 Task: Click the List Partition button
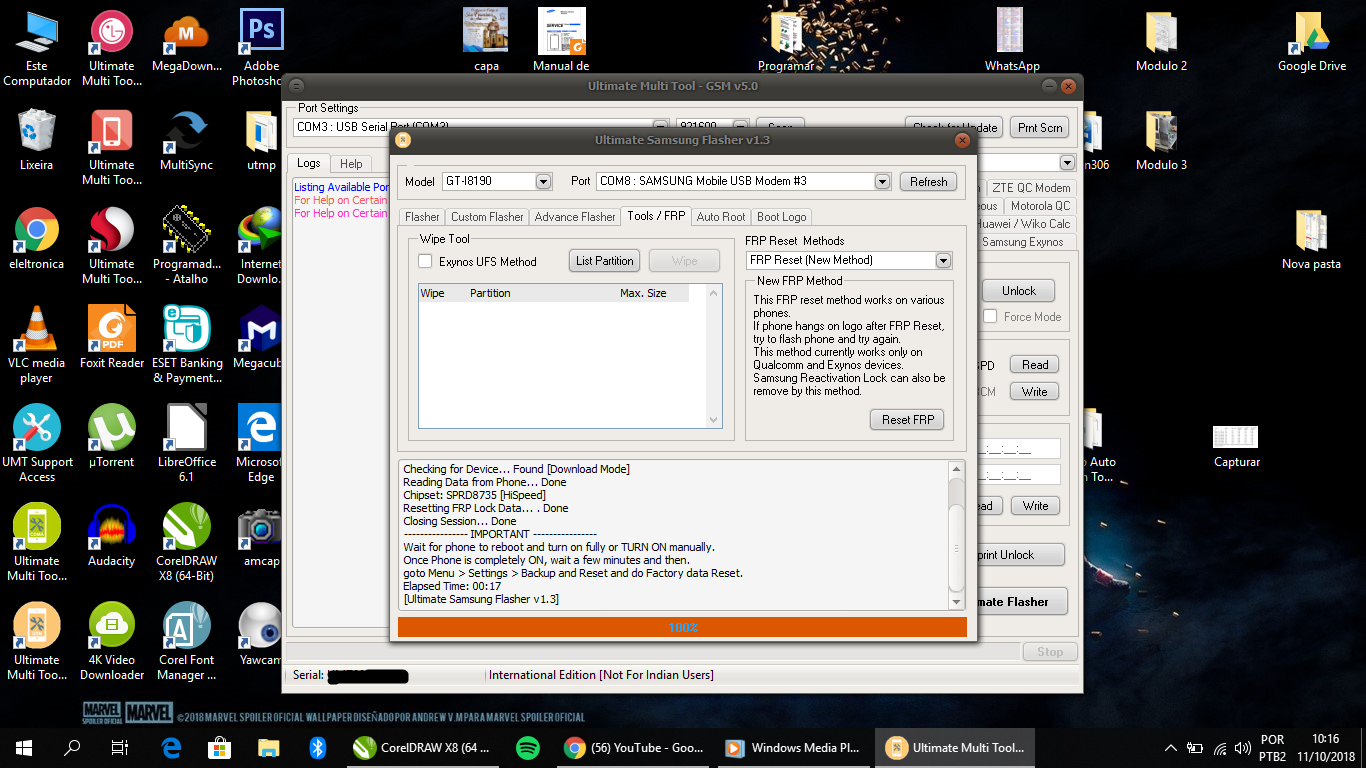pos(604,261)
